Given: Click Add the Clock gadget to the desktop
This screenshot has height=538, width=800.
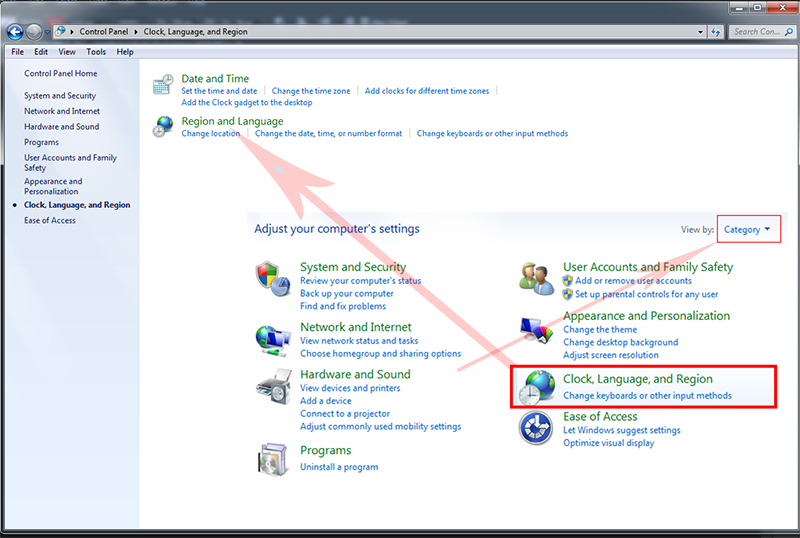Looking at the screenshot, I should coord(247,103).
